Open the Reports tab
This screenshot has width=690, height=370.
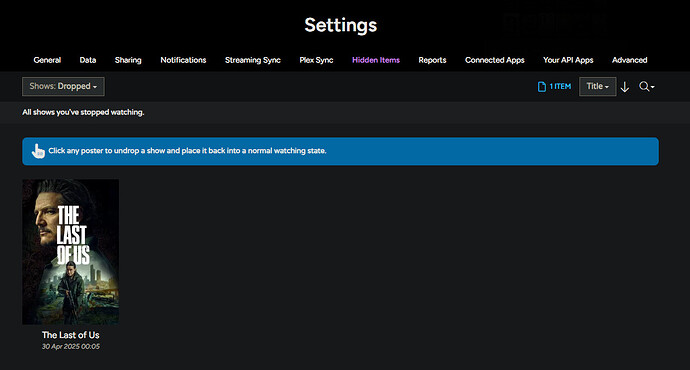(x=432, y=60)
